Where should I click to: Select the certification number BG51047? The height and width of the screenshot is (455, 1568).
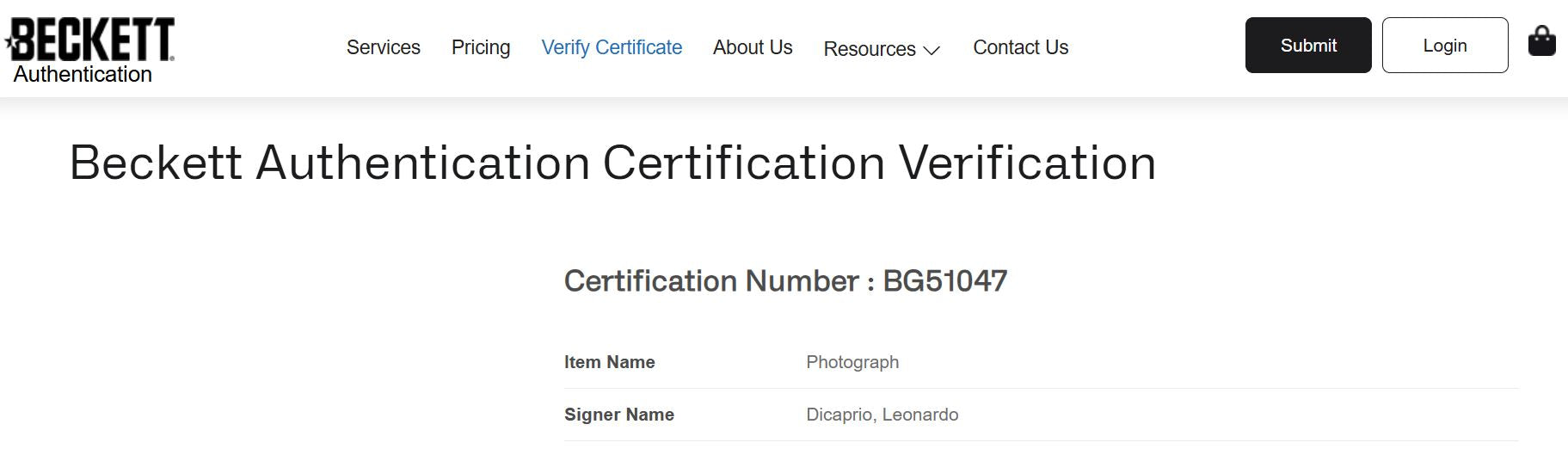[x=945, y=280]
